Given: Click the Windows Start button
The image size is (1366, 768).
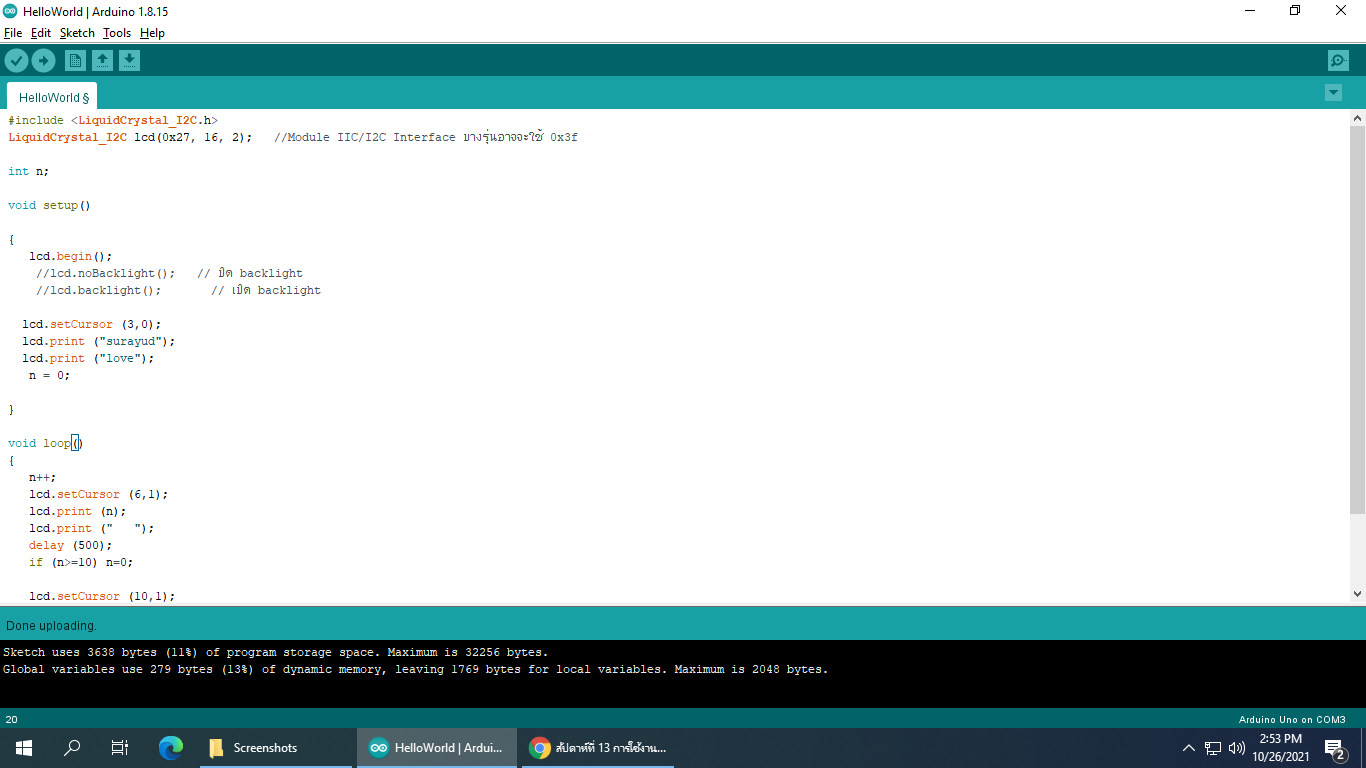Looking at the screenshot, I should pos(24,747).
